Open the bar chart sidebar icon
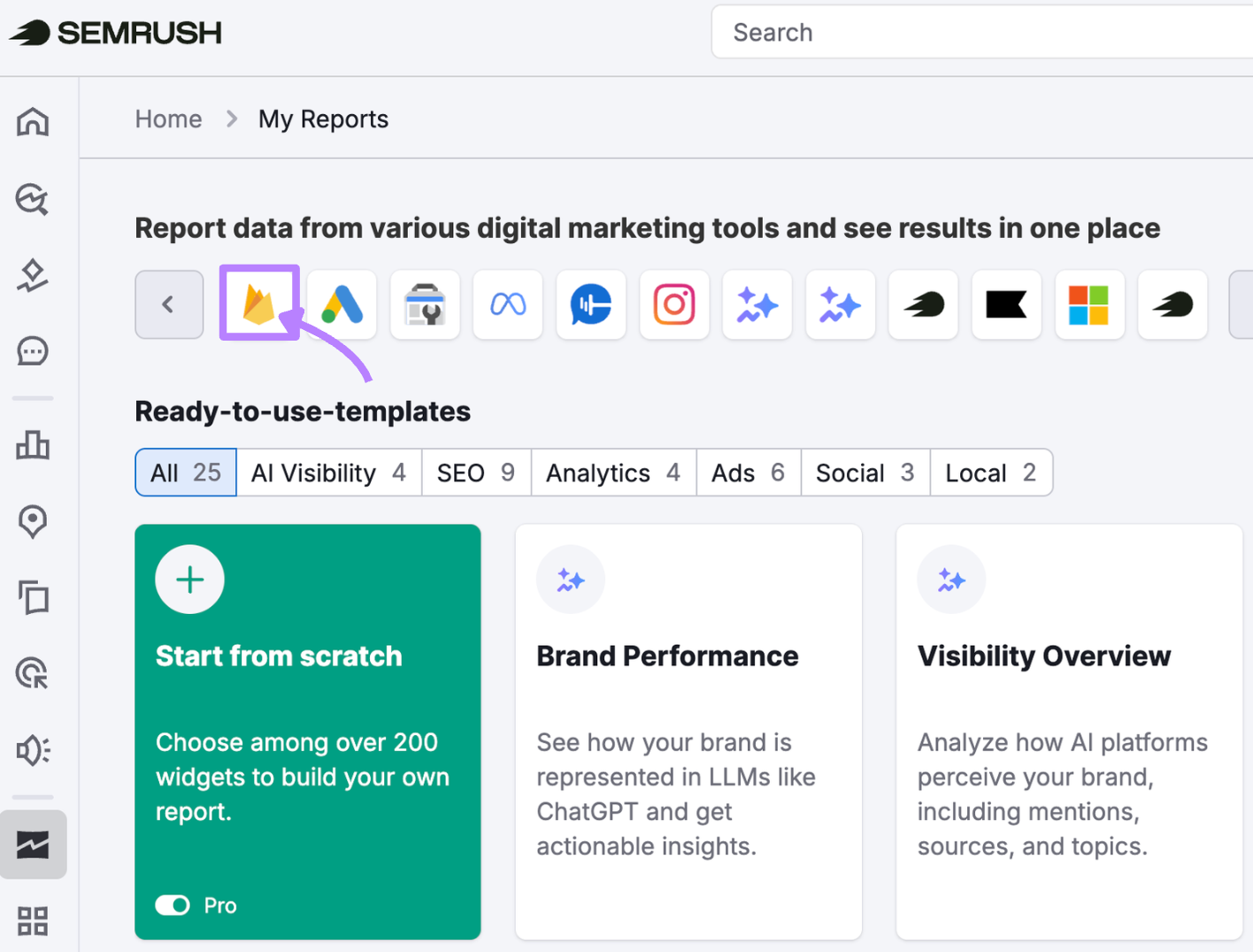 33,444
